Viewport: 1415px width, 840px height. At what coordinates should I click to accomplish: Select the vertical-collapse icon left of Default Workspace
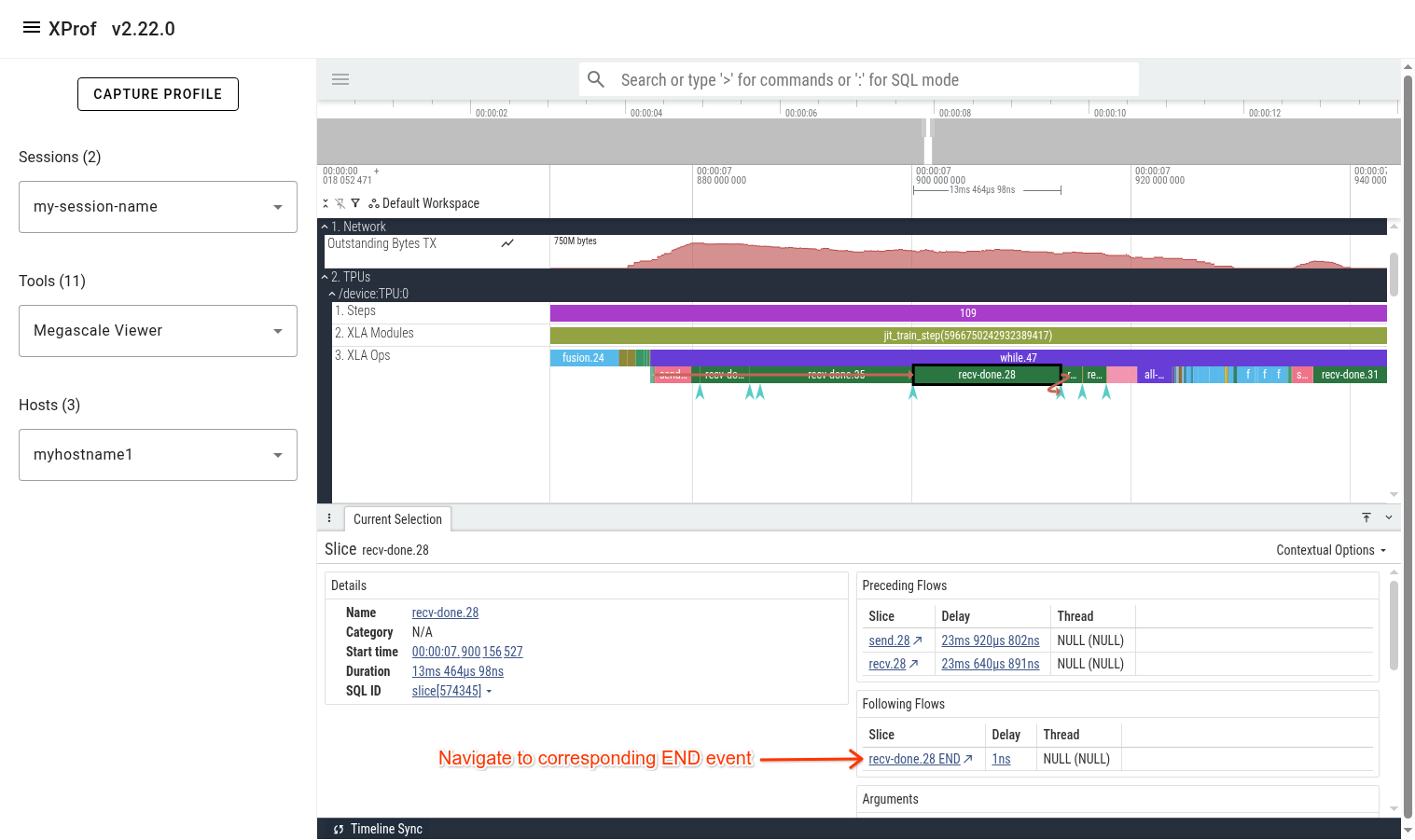click(325, 202)
